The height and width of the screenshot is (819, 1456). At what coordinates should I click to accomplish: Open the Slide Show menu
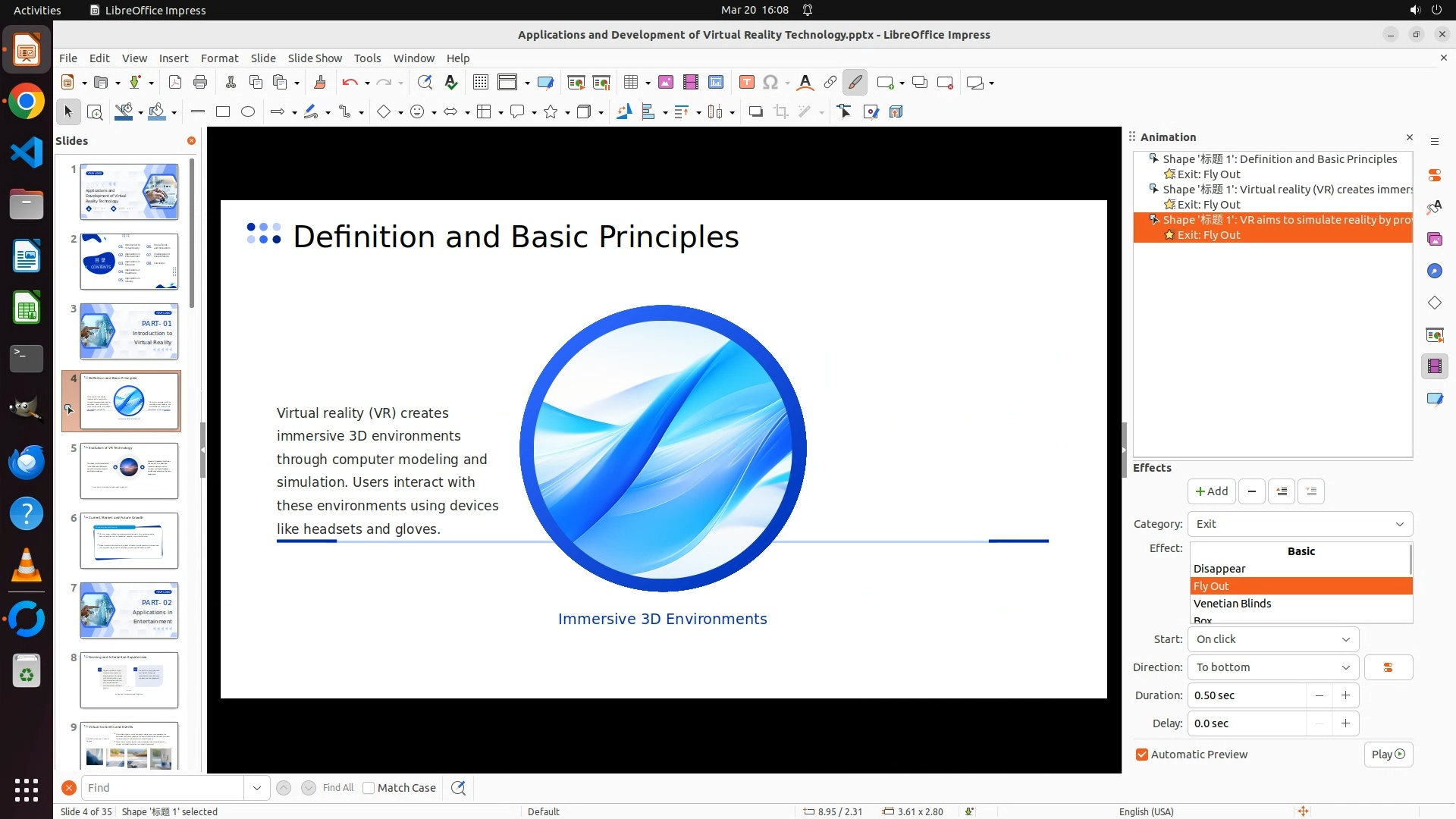(315, 58)
